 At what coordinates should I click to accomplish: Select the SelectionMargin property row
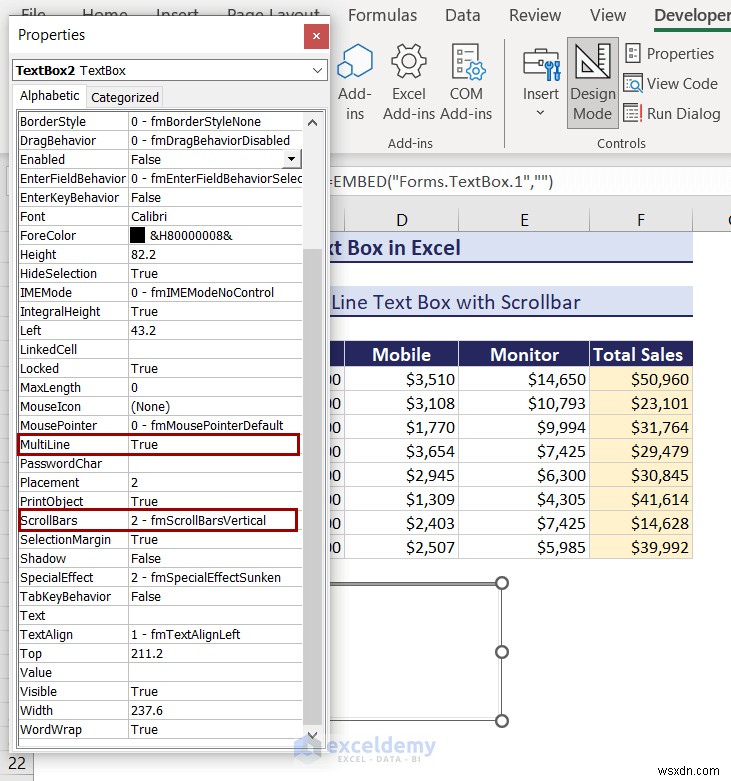coord(160,539)
